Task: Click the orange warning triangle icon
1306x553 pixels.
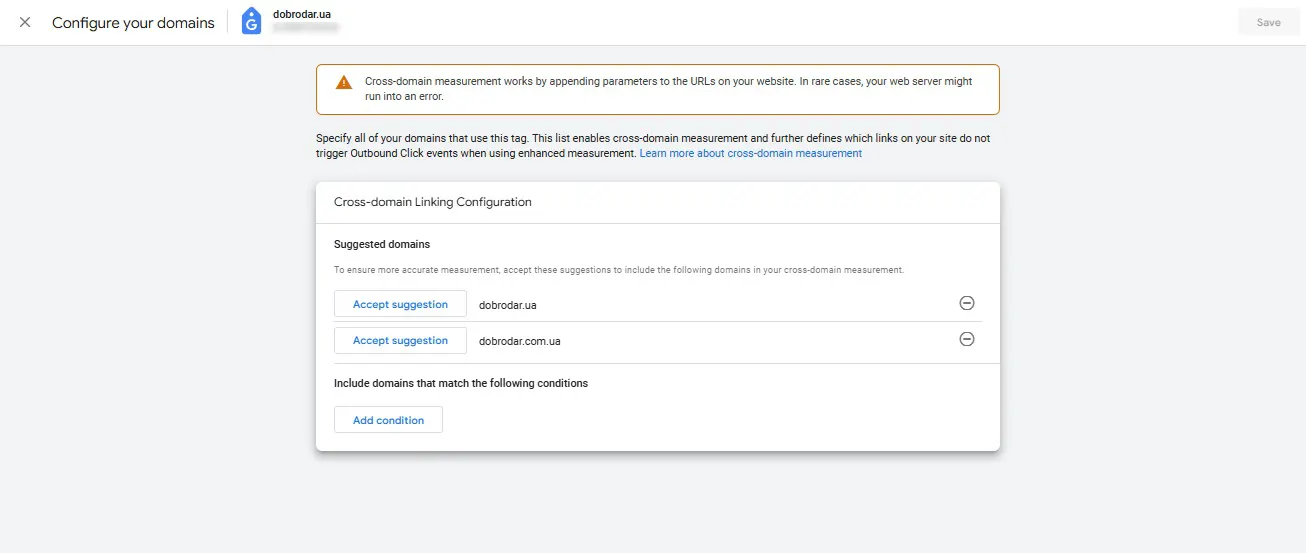Action: (344, 82)
